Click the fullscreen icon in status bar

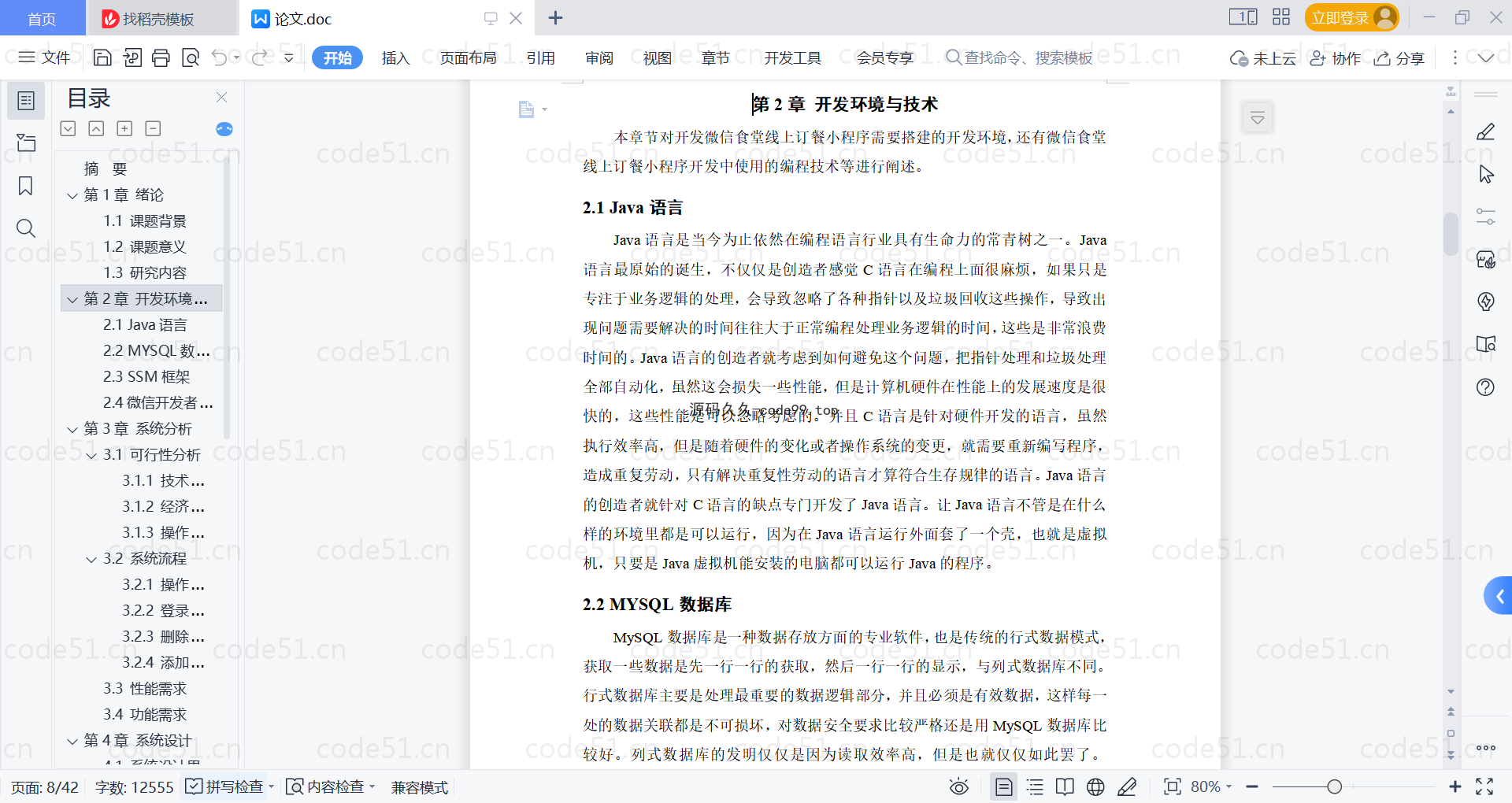click(1485, 786)
